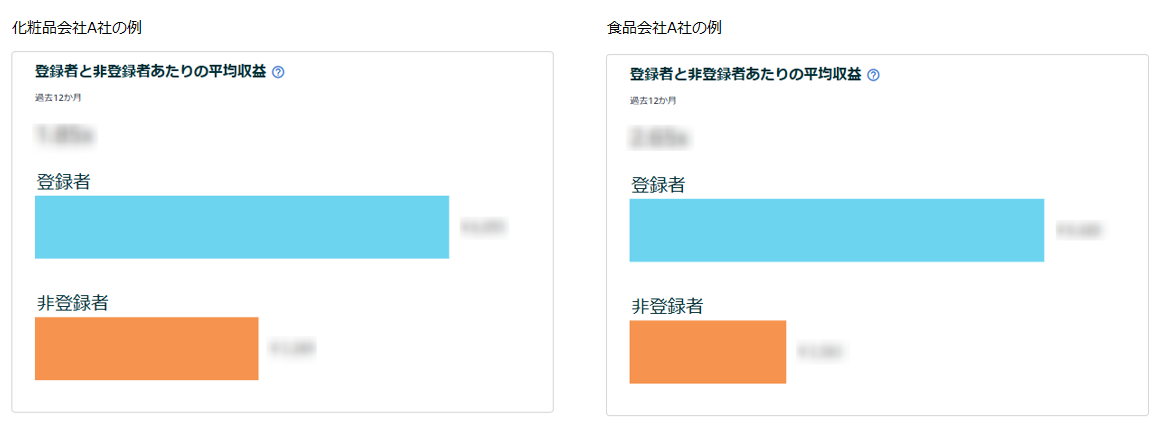1159x424 pixels.
Task: Select the orange 非登録者 bar in food chart
Action: [x=707, y=352]
